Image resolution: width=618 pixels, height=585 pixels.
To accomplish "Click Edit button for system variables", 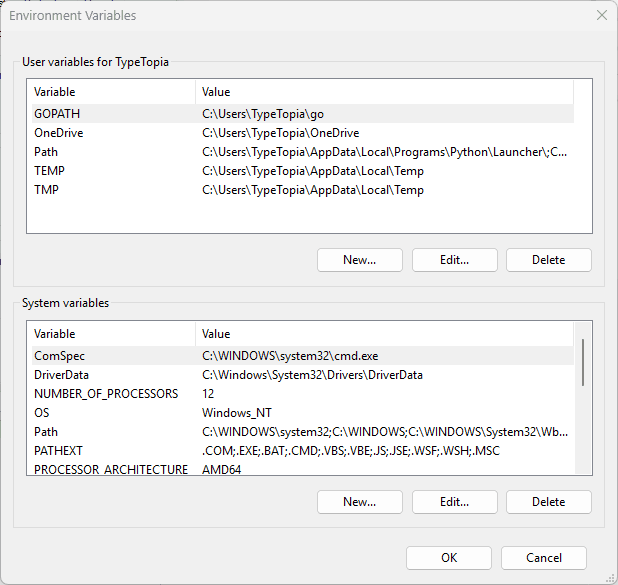I will click(454, 502).
